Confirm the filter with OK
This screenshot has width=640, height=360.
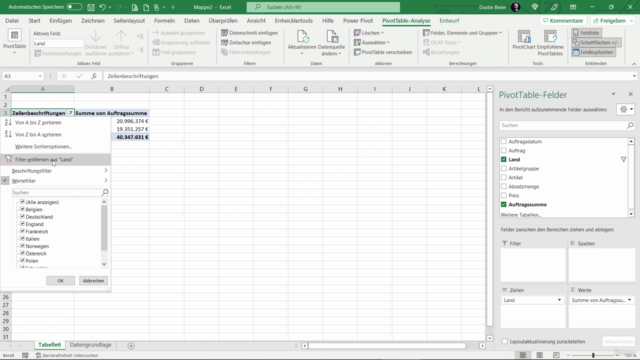(x=60, y=281)
